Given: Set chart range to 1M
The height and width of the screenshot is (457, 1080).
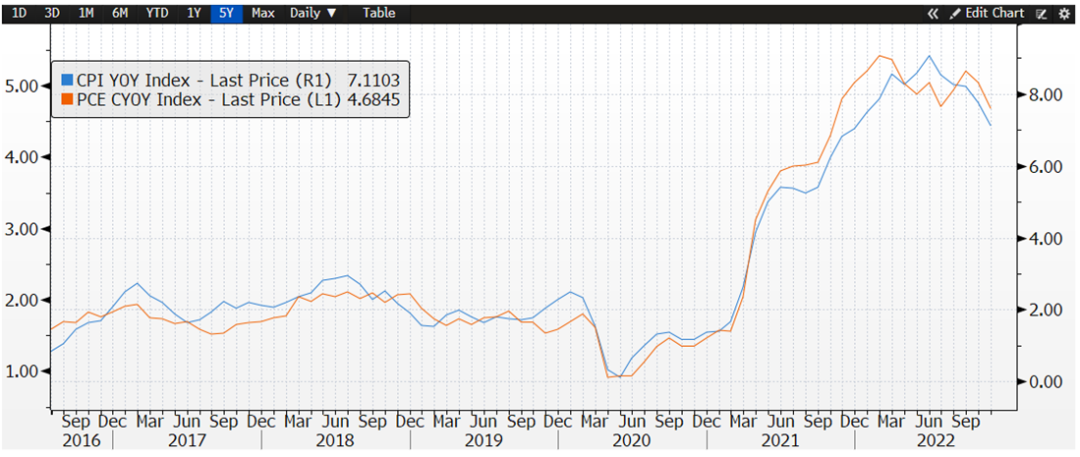Looking at the screenshot, I should pos(86,13).
